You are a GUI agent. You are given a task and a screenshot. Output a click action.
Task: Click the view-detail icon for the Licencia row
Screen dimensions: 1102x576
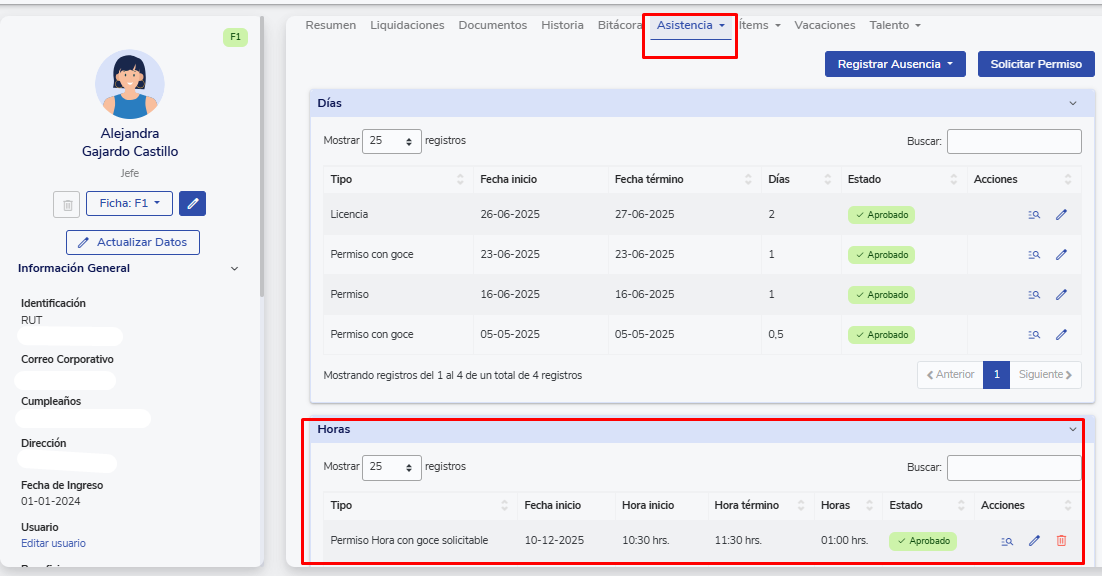coord(1034,214)
